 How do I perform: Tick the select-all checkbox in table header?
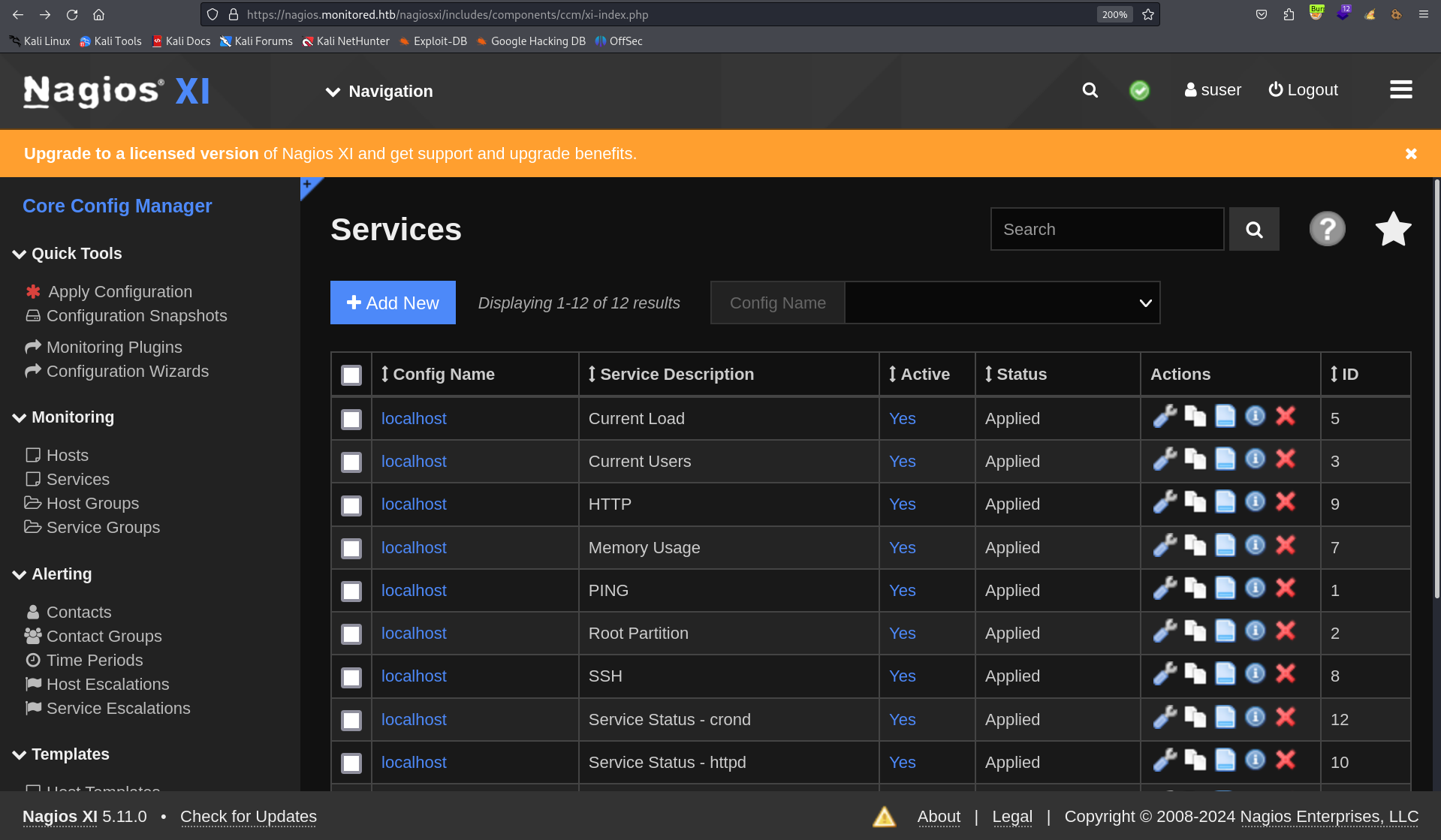coord(351,375)
